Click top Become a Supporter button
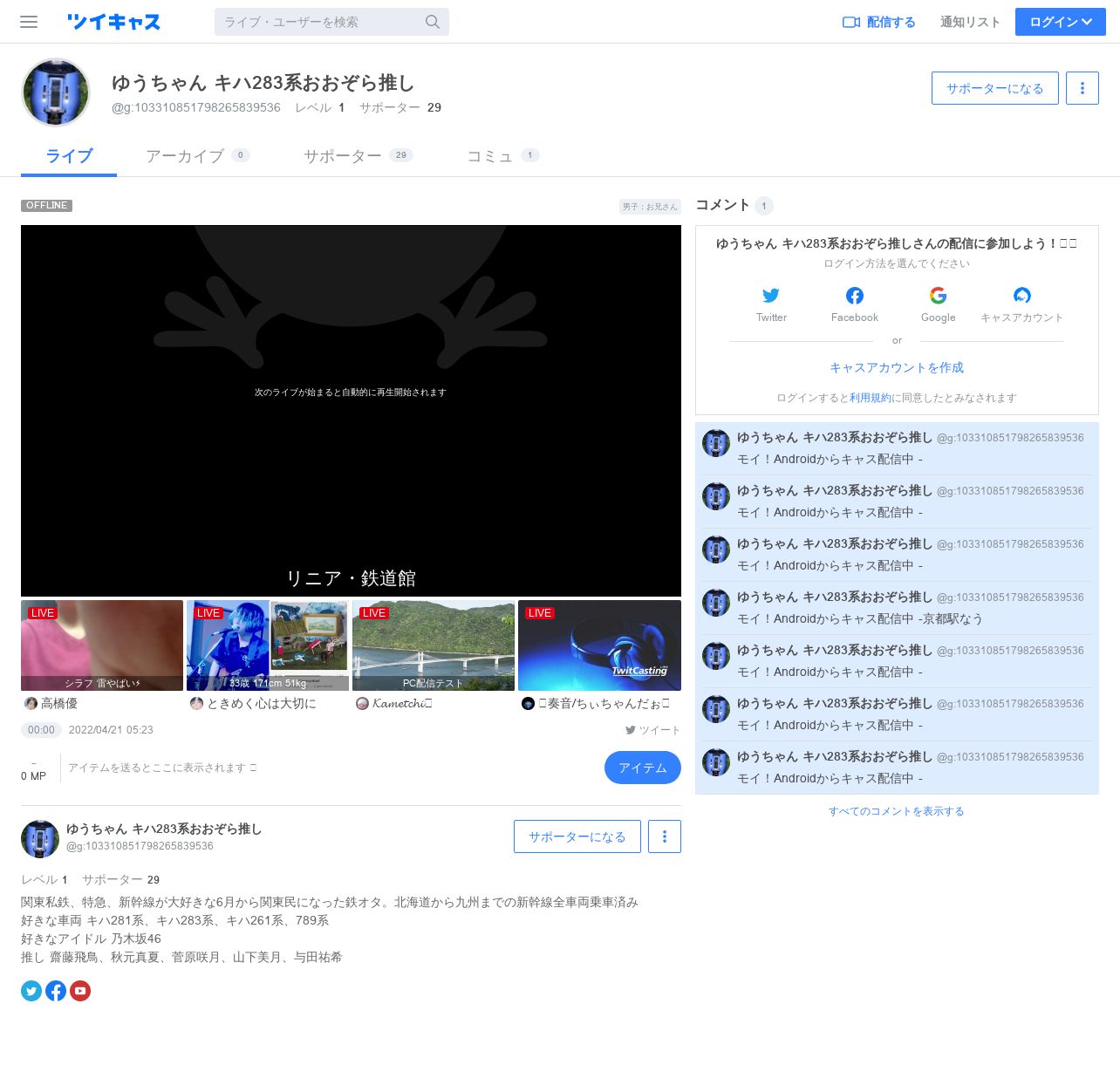Screen dimensions: 1120x1065 (x=995, y=88)
